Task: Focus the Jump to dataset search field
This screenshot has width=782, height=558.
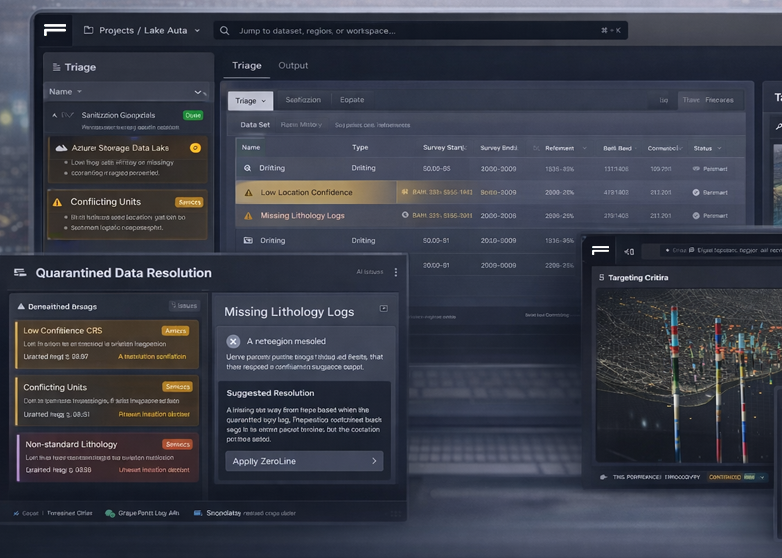Action: [x=420, y=30]
